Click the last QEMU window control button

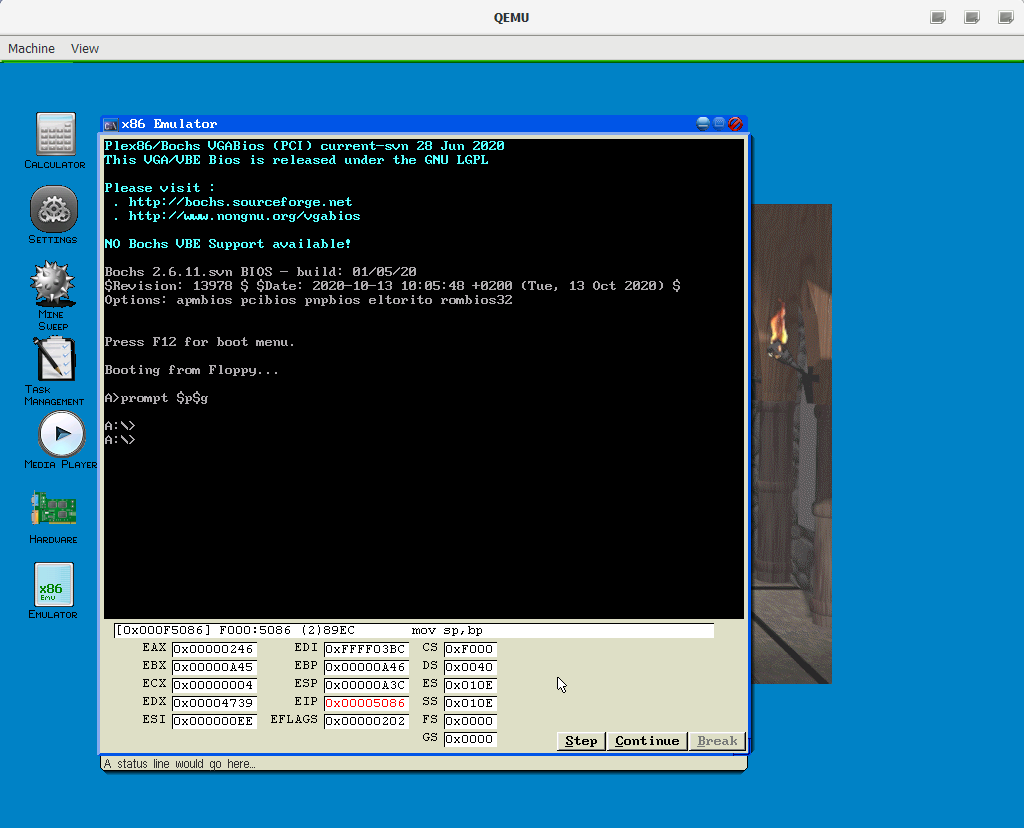[x=1006, y=18]
